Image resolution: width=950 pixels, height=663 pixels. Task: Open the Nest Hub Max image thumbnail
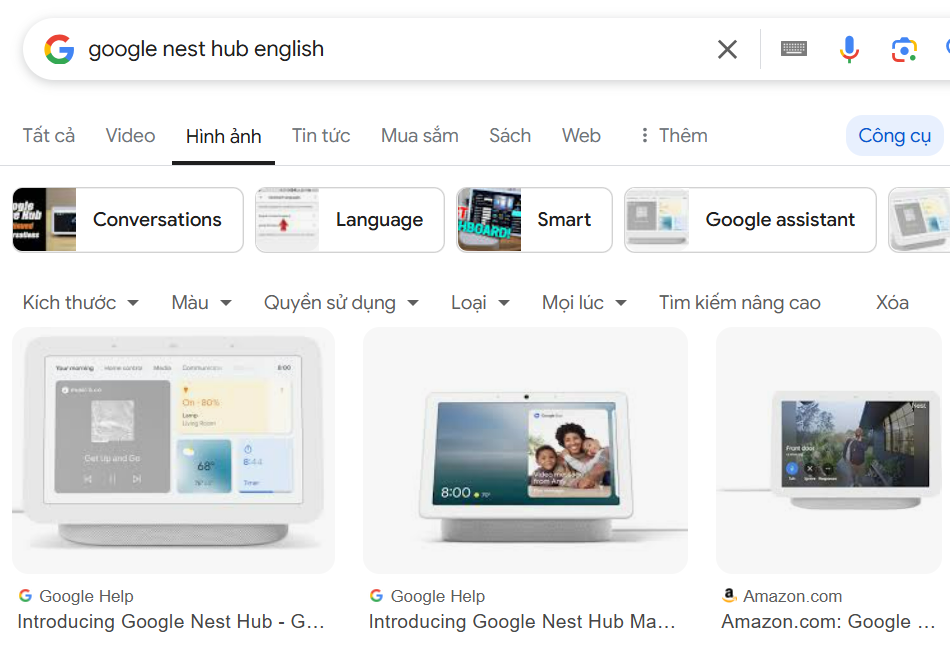[x=525, y=450]
